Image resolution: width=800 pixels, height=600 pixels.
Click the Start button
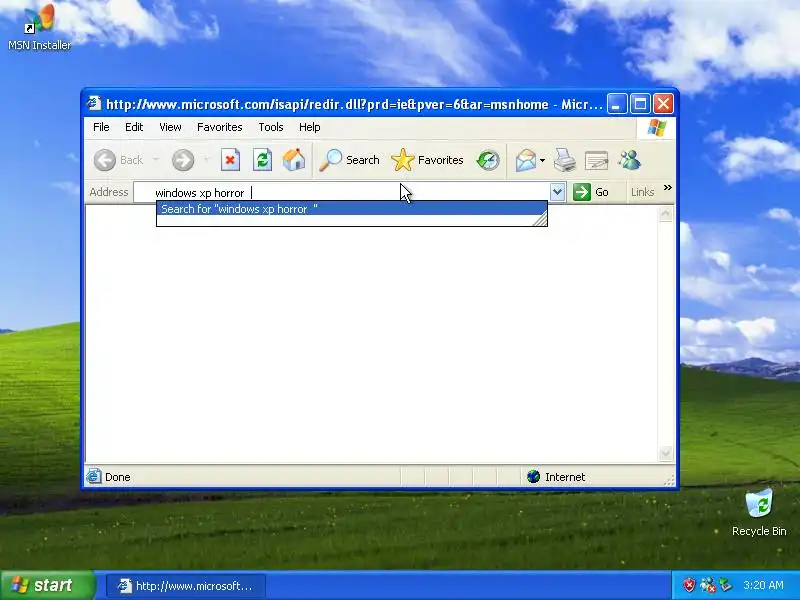47,585
